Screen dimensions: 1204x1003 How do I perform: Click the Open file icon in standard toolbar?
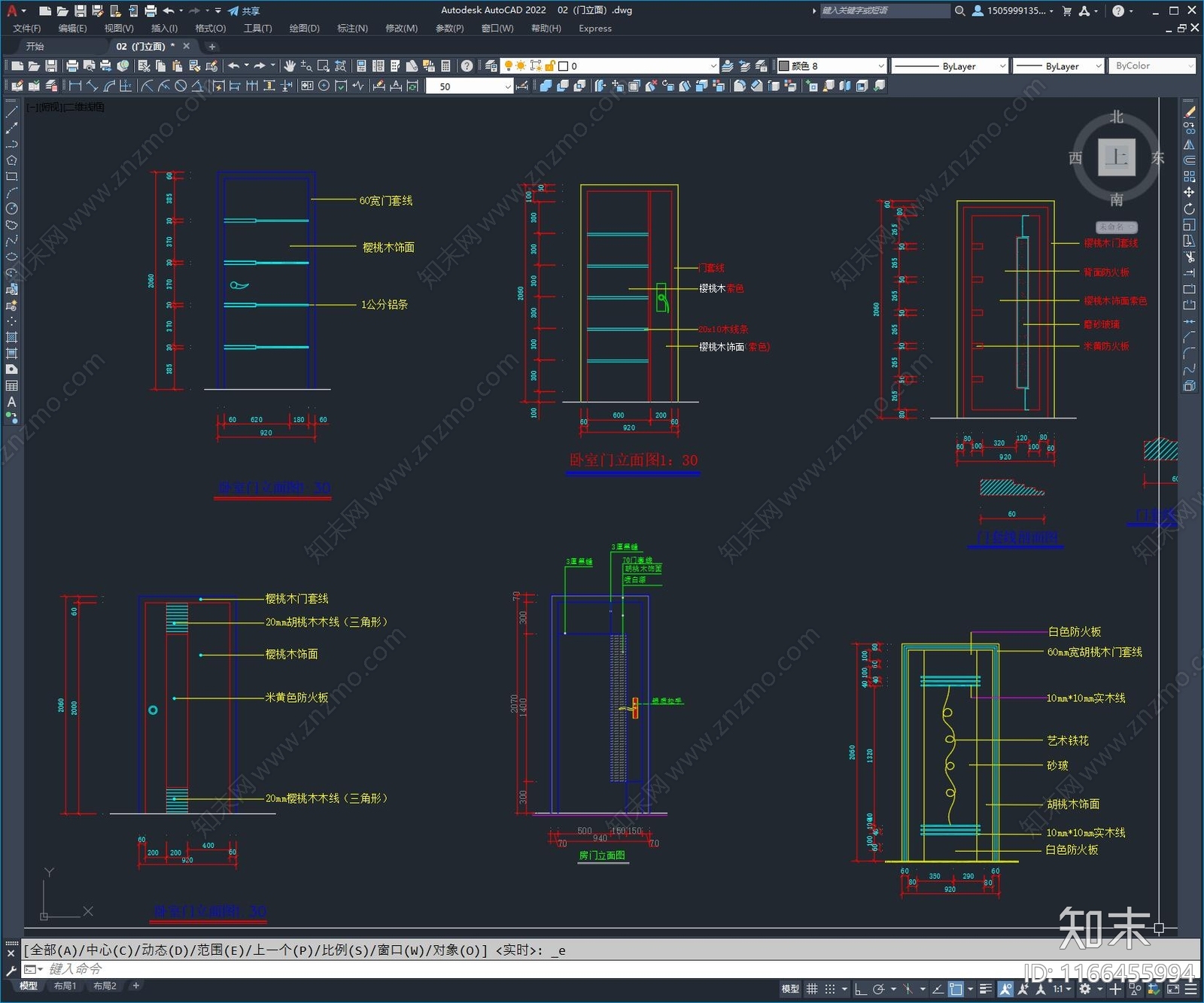pos(34,66)
